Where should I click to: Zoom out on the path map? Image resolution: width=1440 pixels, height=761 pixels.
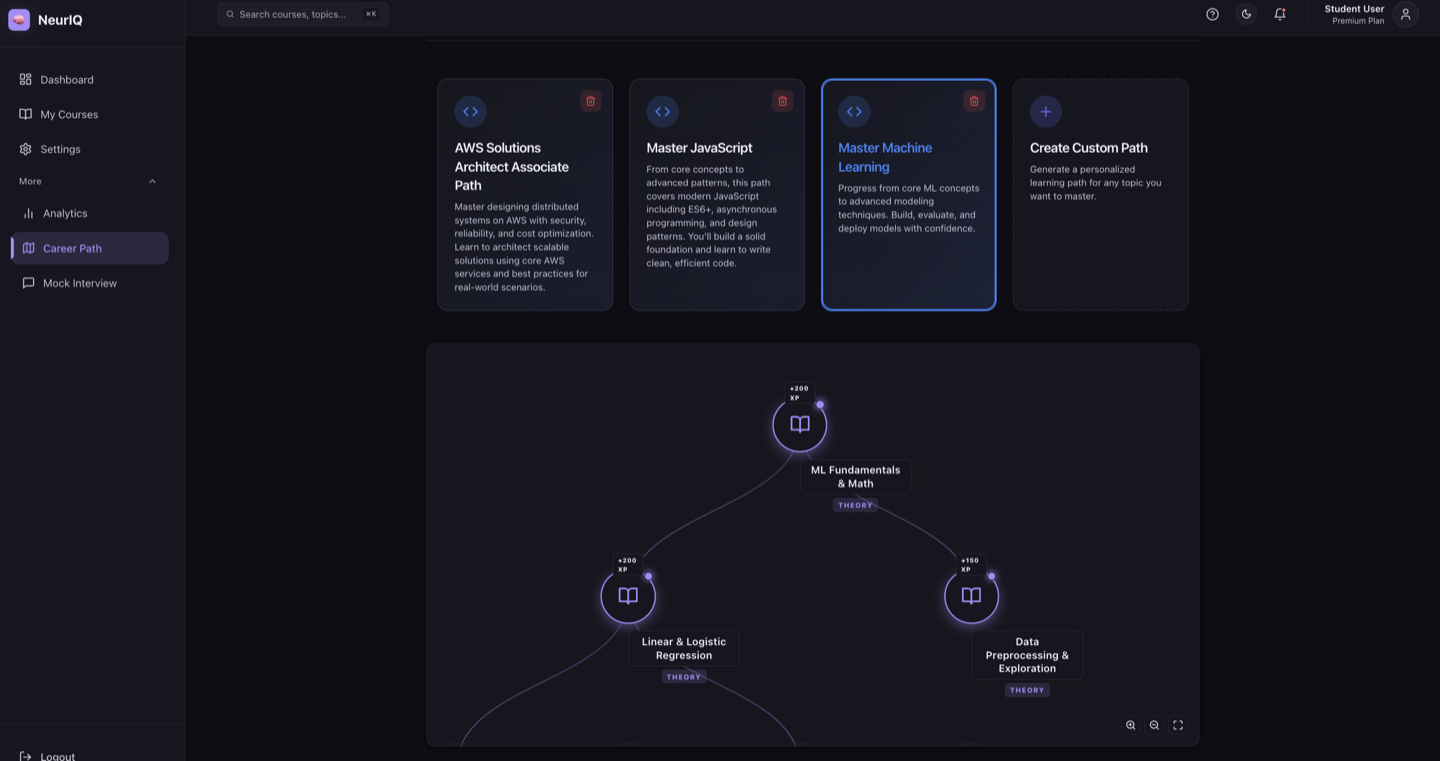pyautogui.click(x=1154, y=725)
